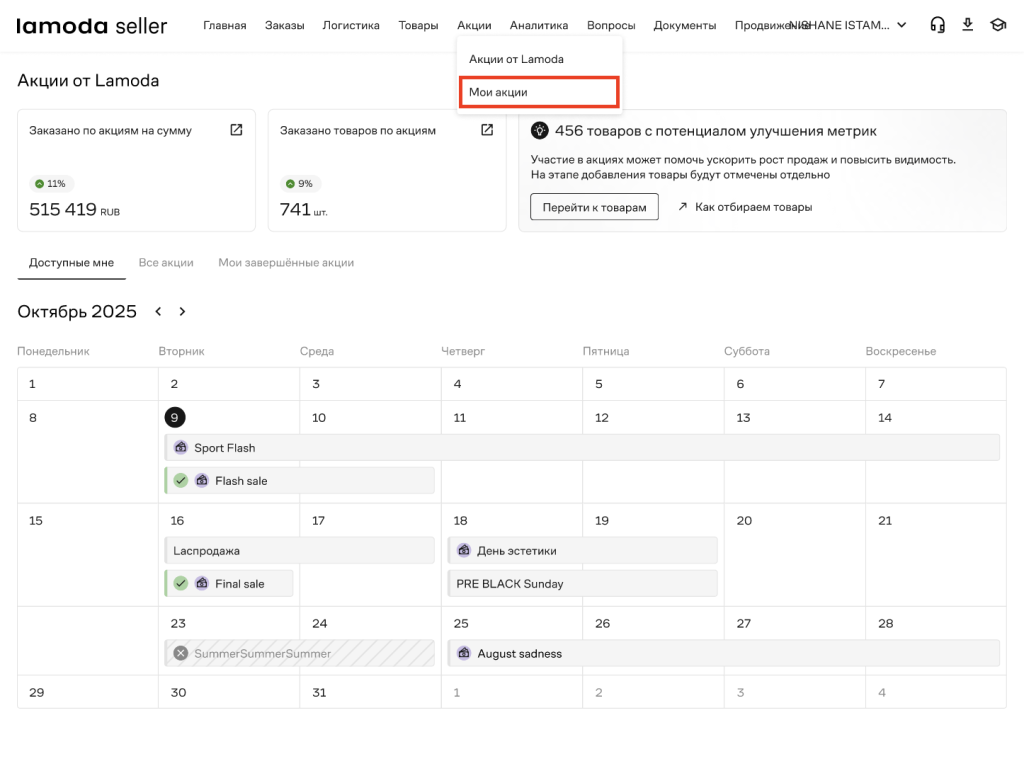The width and height of the screenshot is (1024, 766).
Task: Open the Документы menu item
Action: click(x=684, y=25)
